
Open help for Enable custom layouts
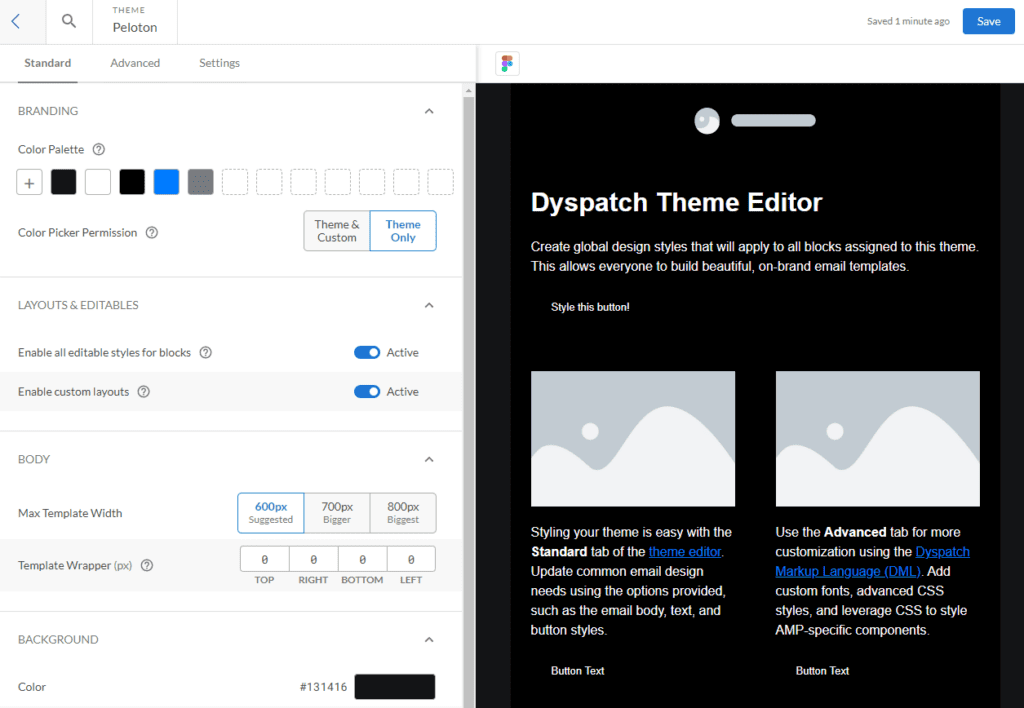point(144,392)
